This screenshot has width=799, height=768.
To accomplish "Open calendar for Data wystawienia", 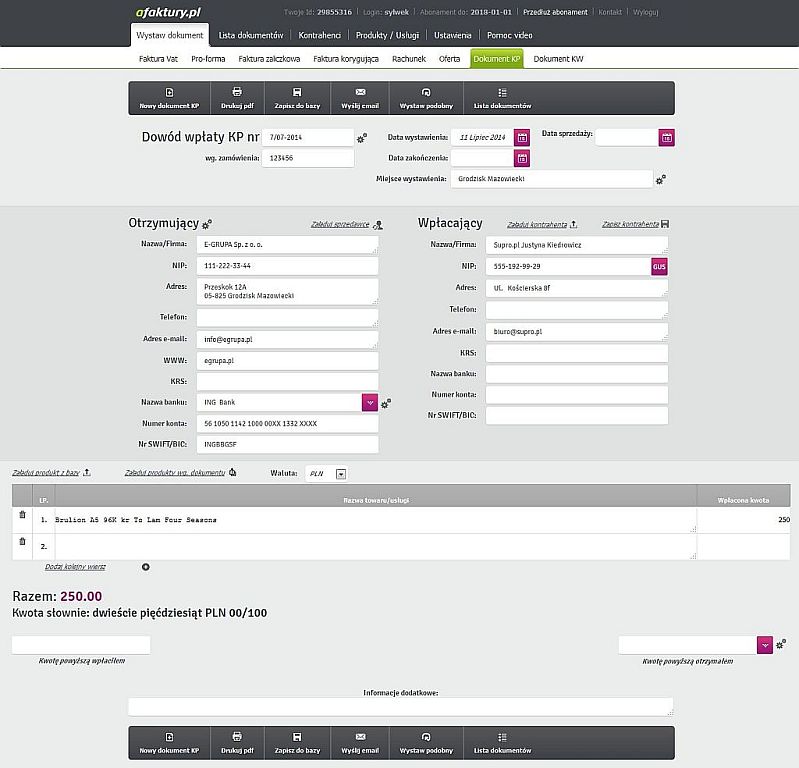I will [522, 137].
